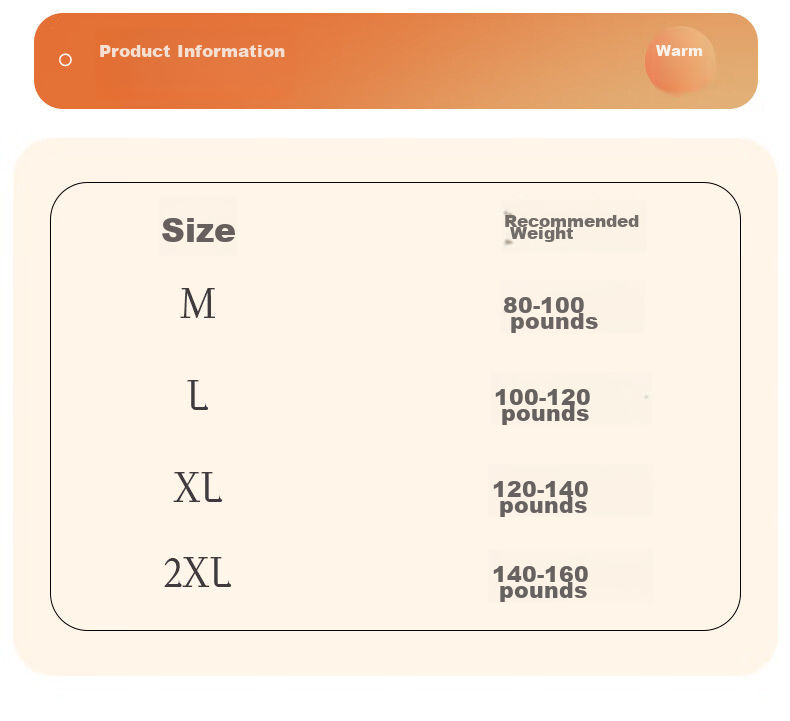This screenshot has width=790, height=721.
Task: Click the word pounds under 140-160
Action: (543, 591)
